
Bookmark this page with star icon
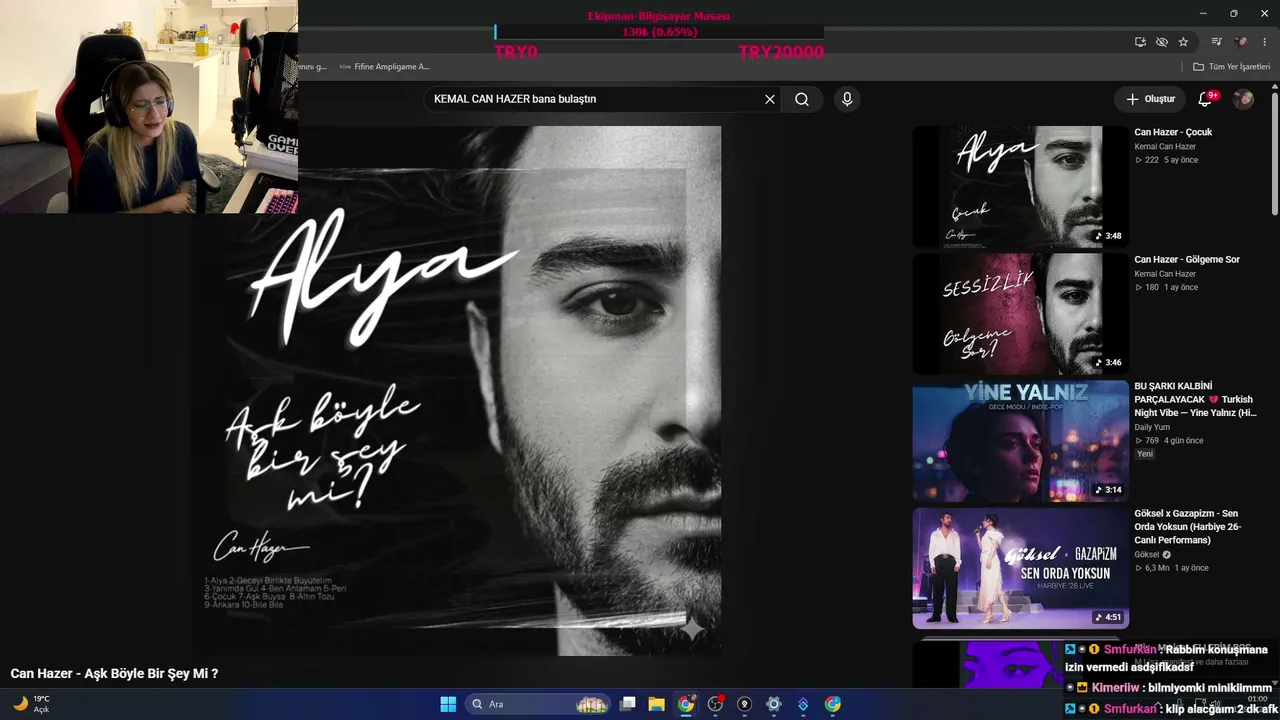(1184, 42)
